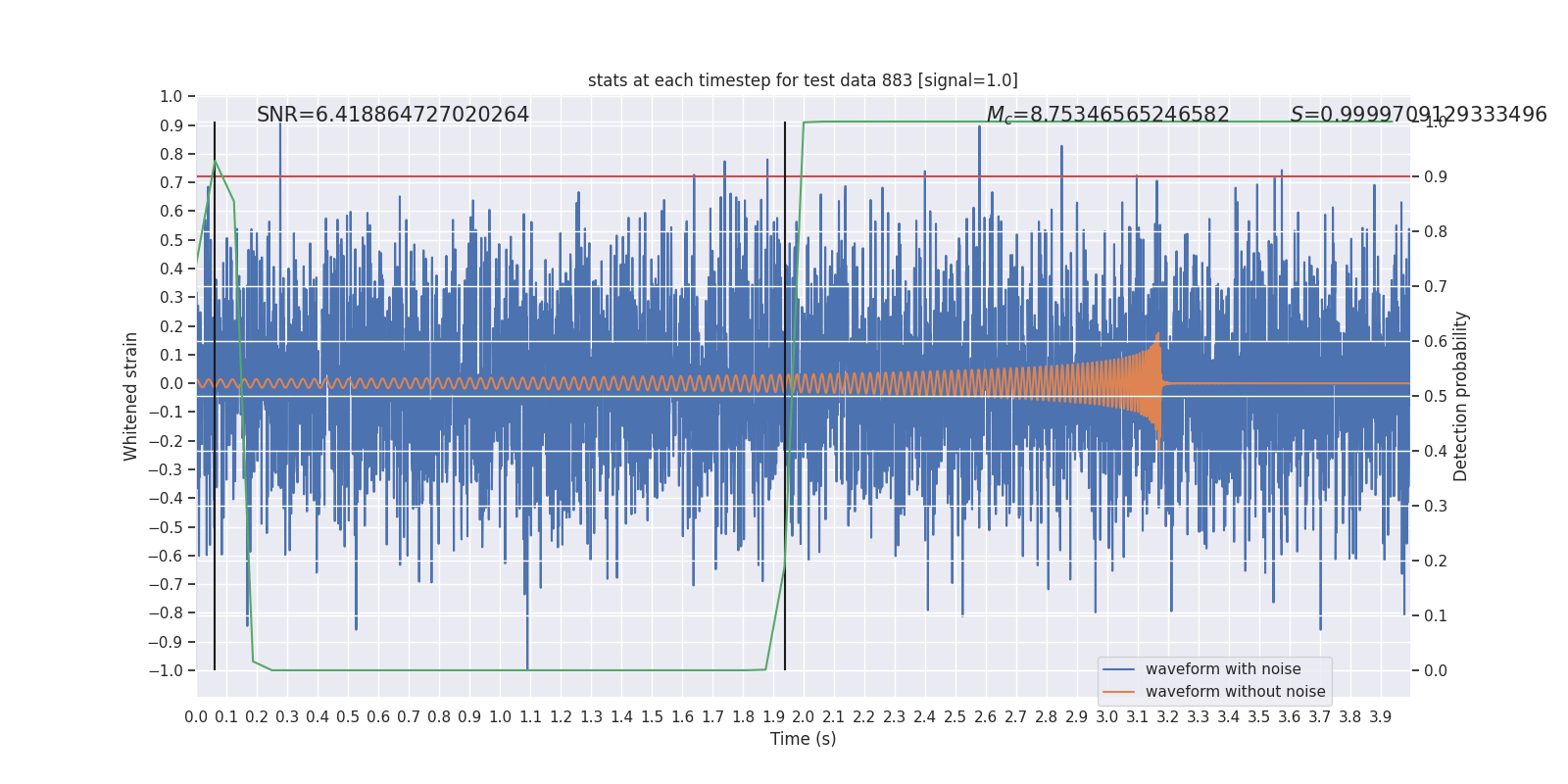Image resolution: width=1568 pixels, height=784 pixels.
Task: Click the 2.5 tick on the time axis
Action: coord(955,717)
